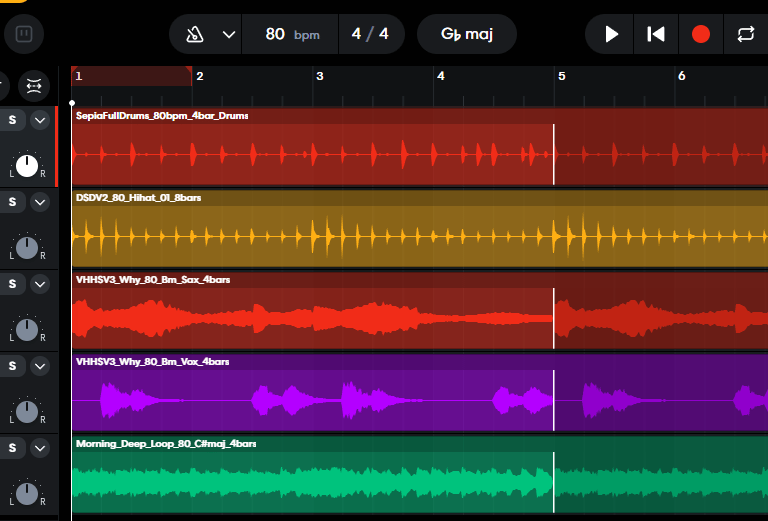The height and width of the screenshot is (521, 768).
Task: Open metronome options dropdown arrow
Action: coord(229,34)
